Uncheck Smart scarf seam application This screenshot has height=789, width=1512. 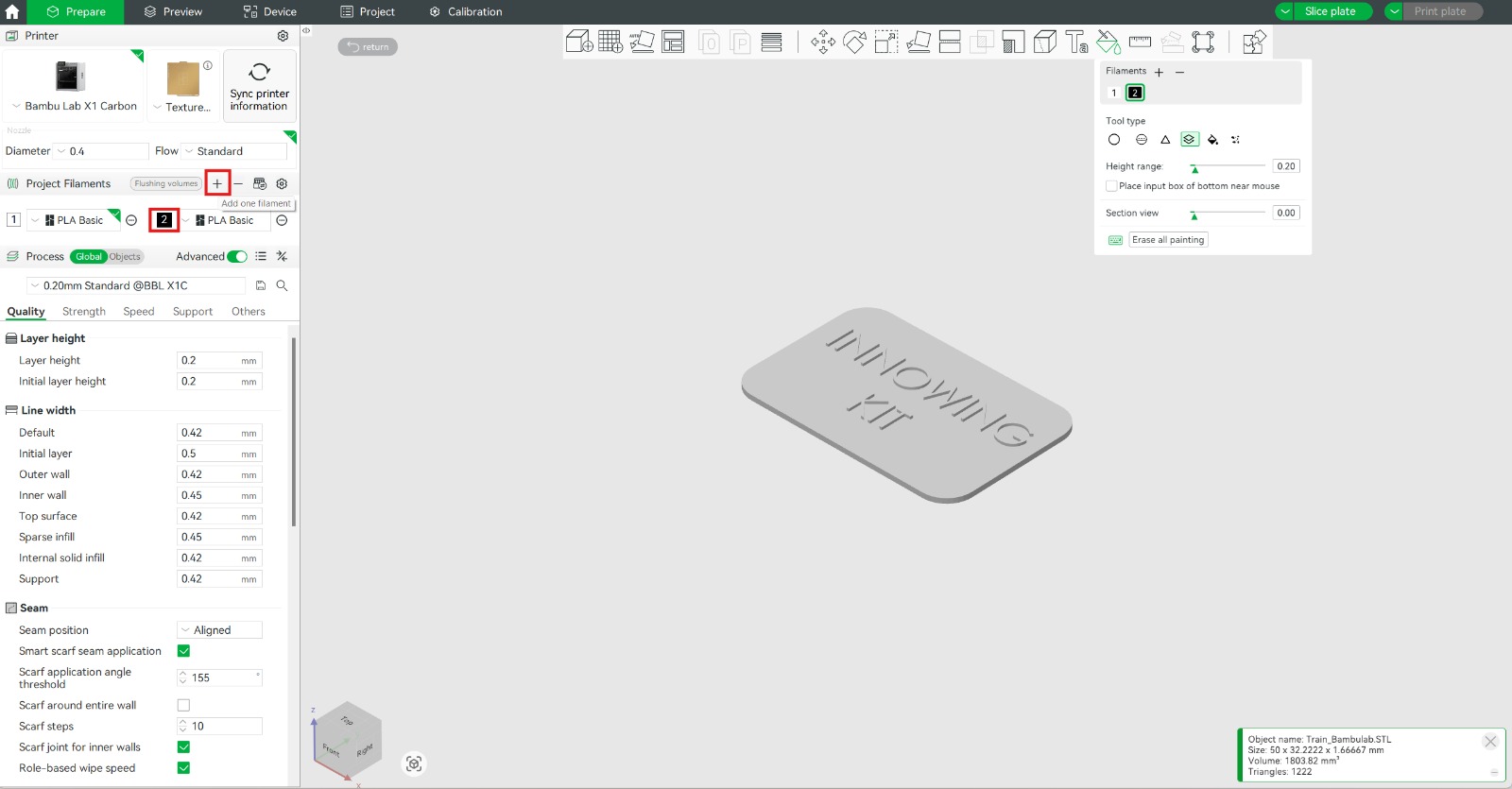[183, 651]
